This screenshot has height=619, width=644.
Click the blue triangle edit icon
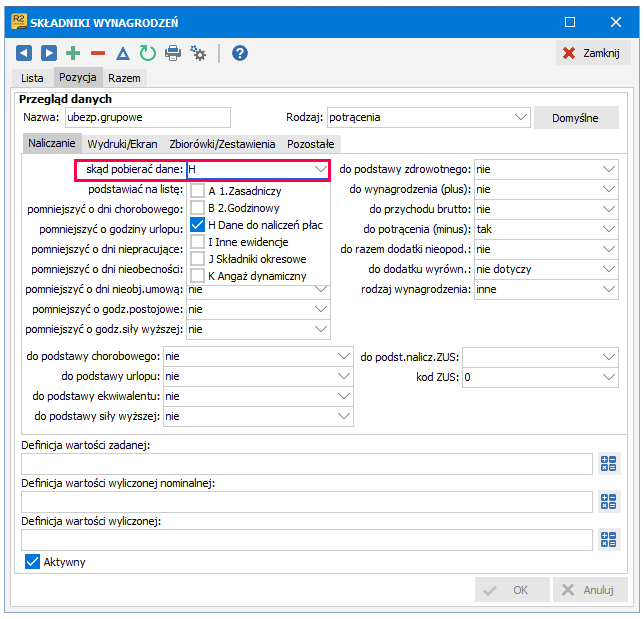pyautogui.click(x=122, y=53)
